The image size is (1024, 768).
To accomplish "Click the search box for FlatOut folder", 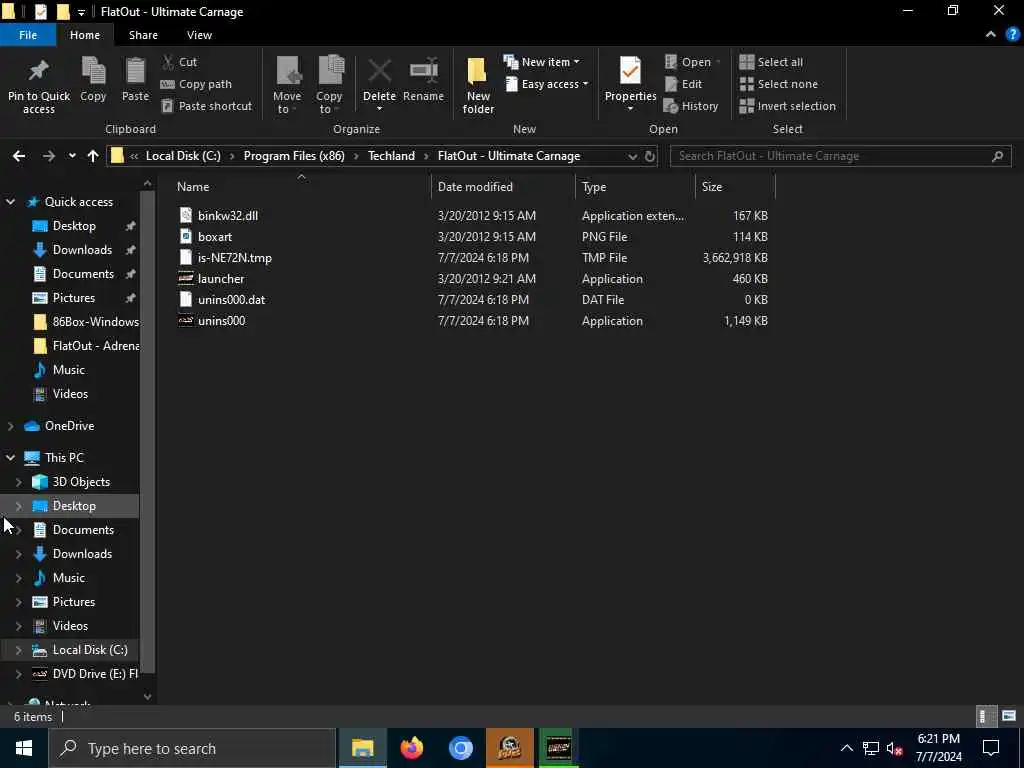I will [x=840, y=156].
